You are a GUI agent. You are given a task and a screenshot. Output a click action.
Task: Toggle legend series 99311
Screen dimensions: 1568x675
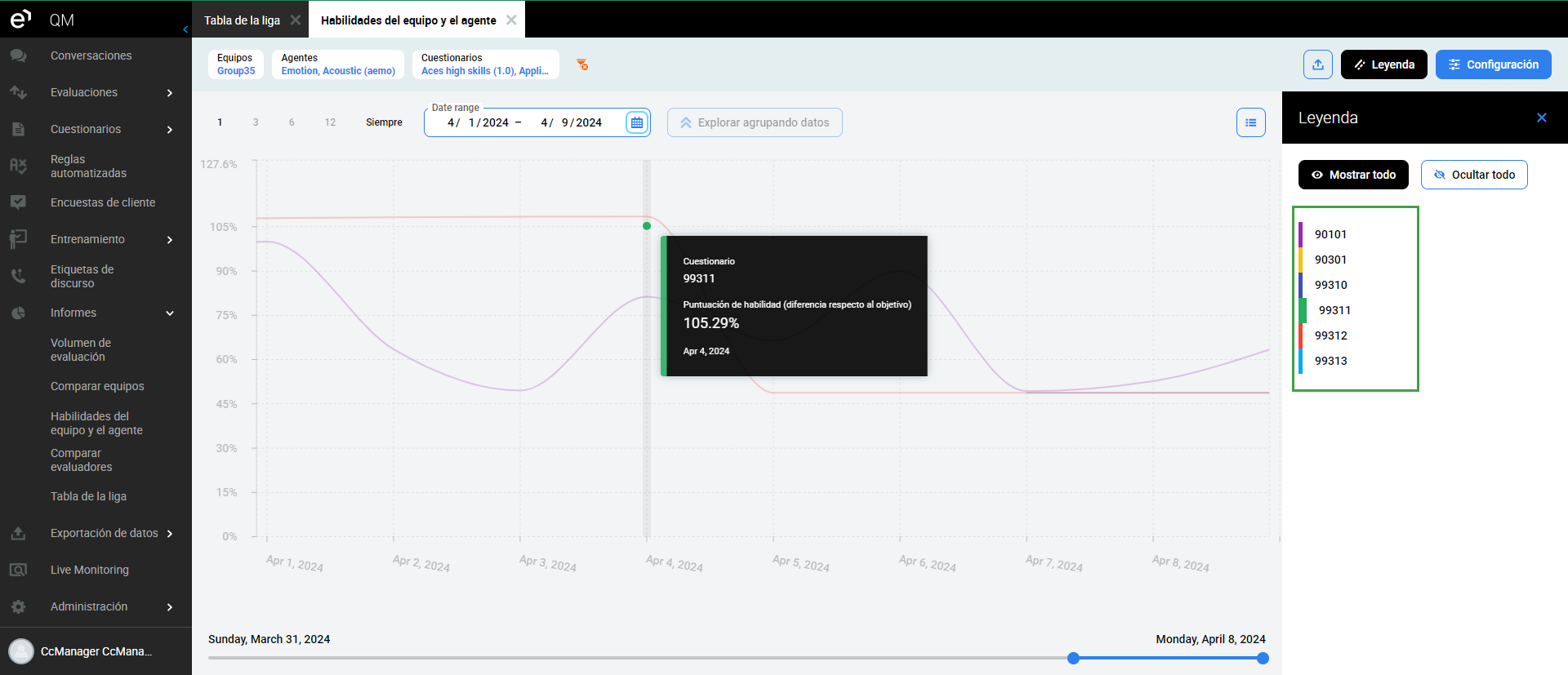(1334, 310)
